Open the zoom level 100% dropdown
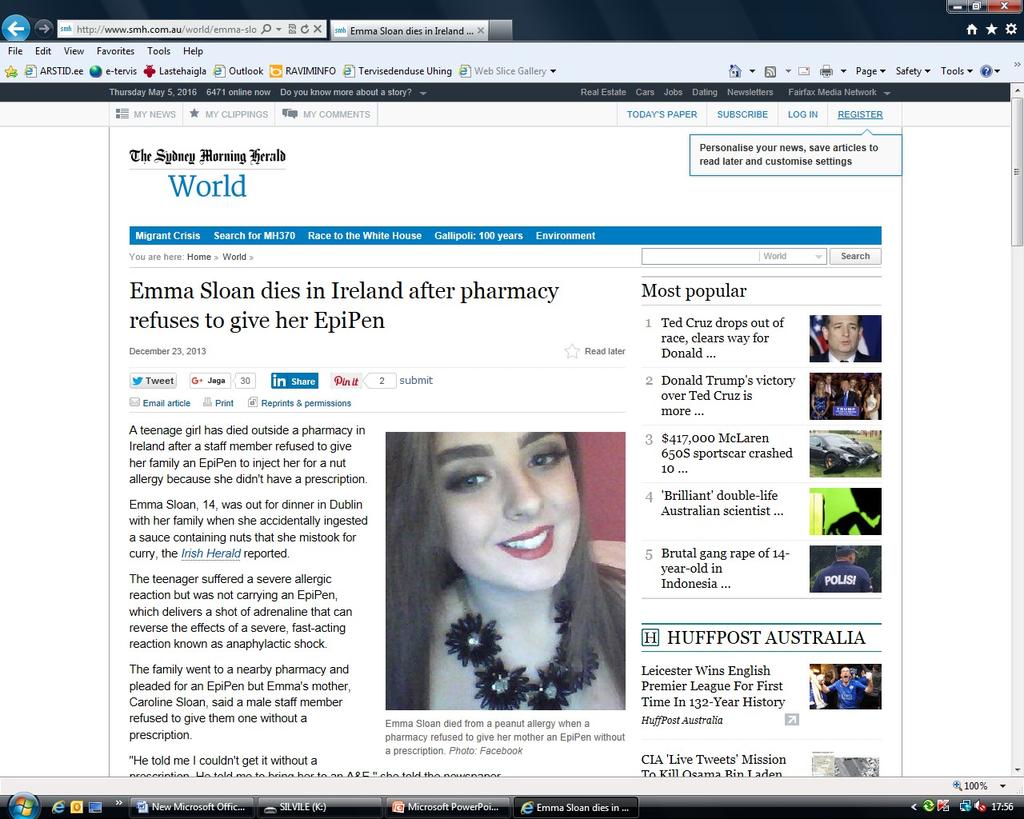 coord(1002,786)
